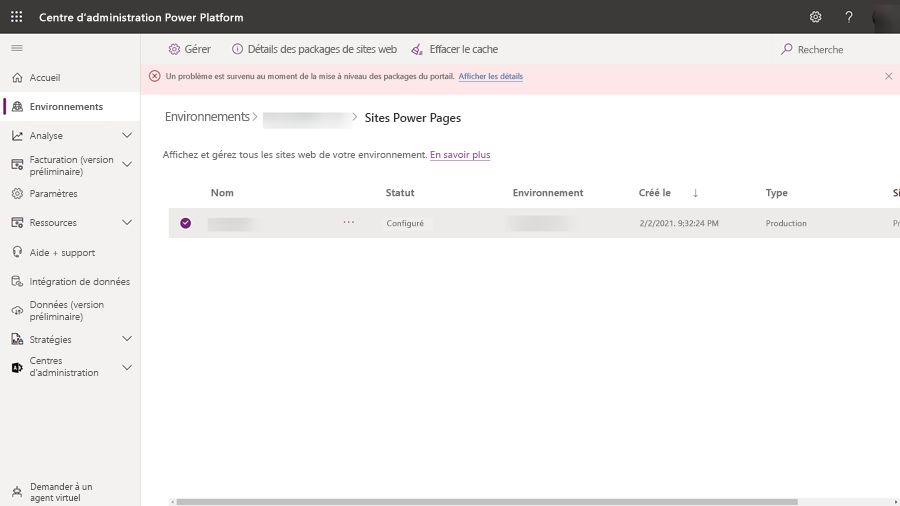Click the 2/2/2021, 9:32:24 PM date cell
Screen dimensions: 900x506
[679, 223]
